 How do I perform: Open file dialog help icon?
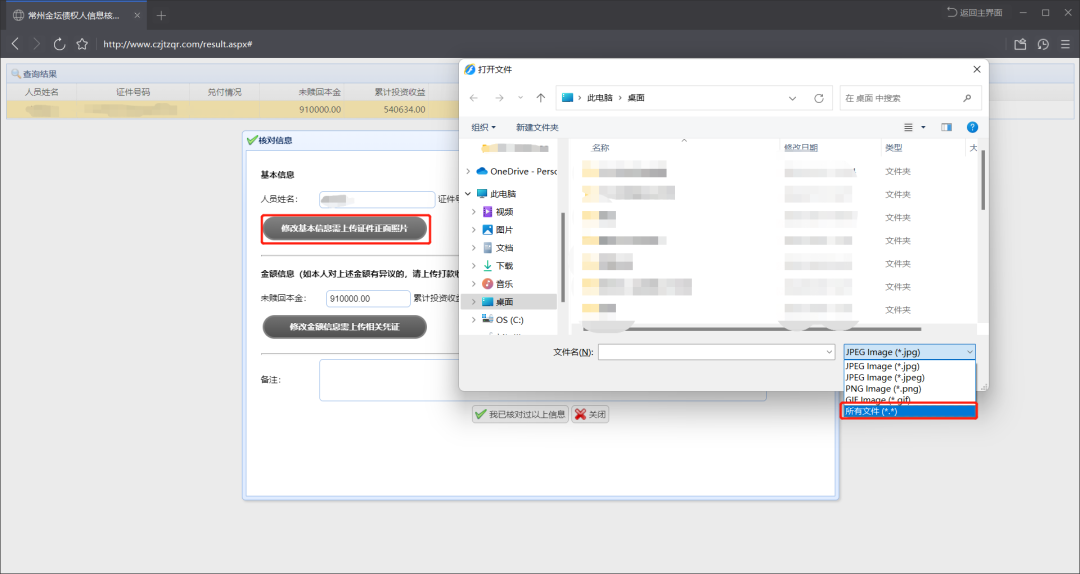point(973,127)
